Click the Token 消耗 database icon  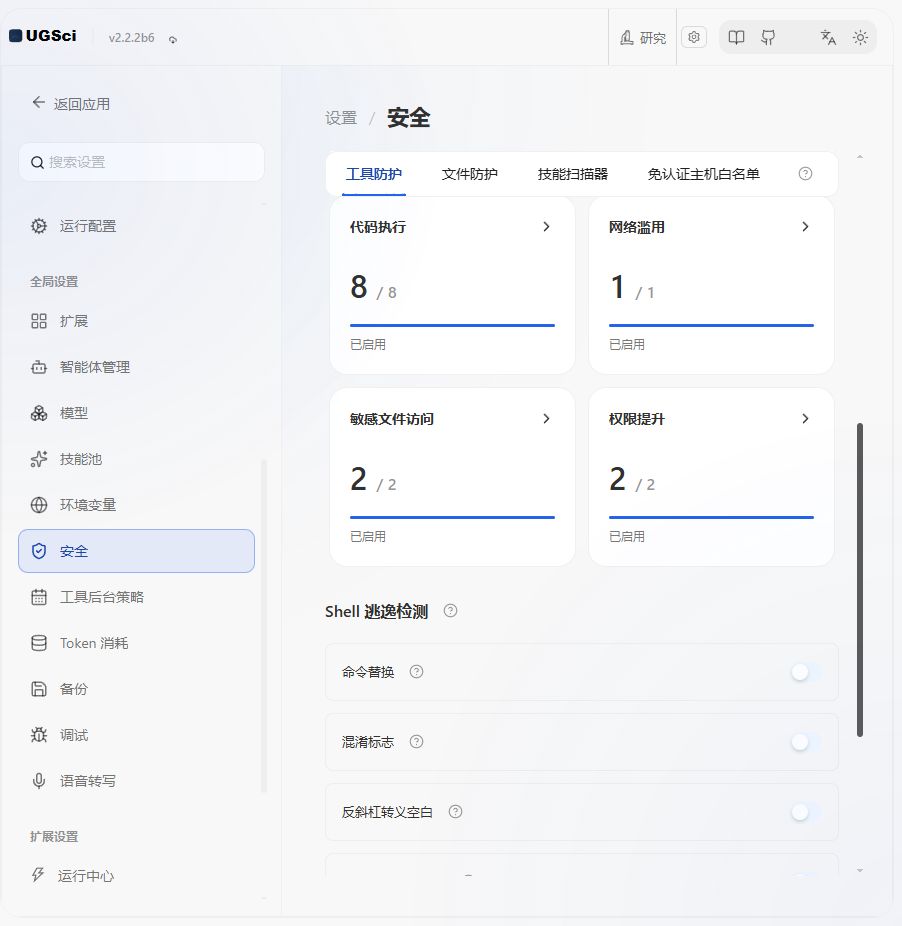click(39, 643)
